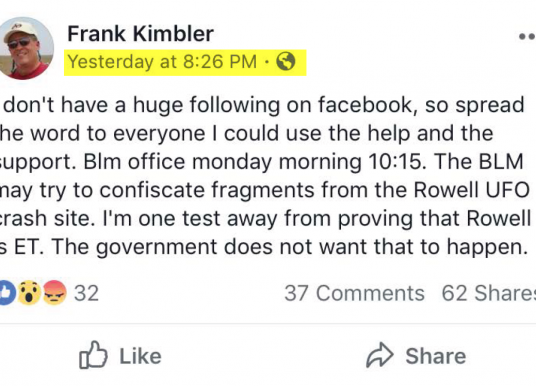Click the Share button label
536x386 pixels.
point(436,356)
